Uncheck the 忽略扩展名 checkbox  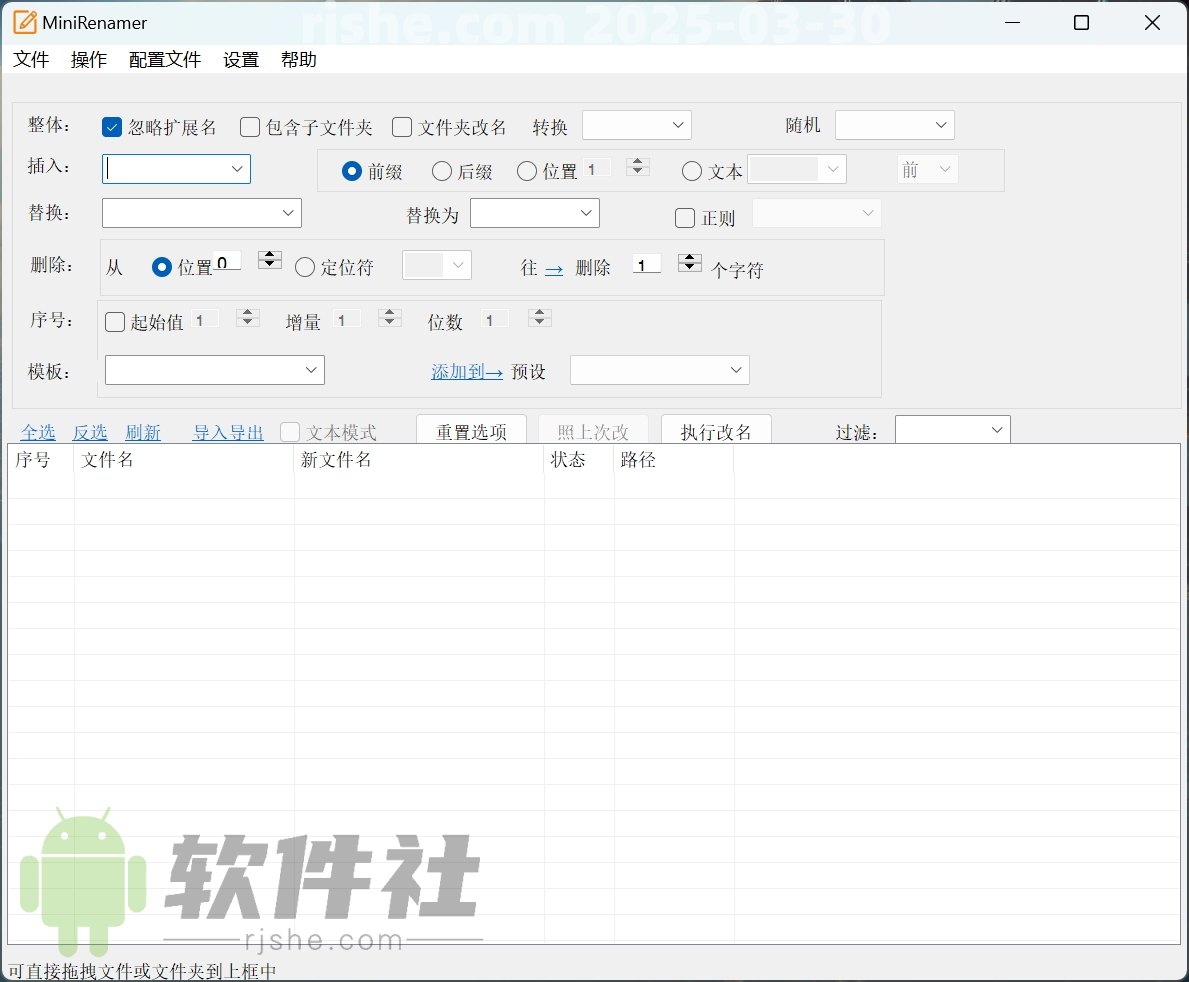coord(112,127)
